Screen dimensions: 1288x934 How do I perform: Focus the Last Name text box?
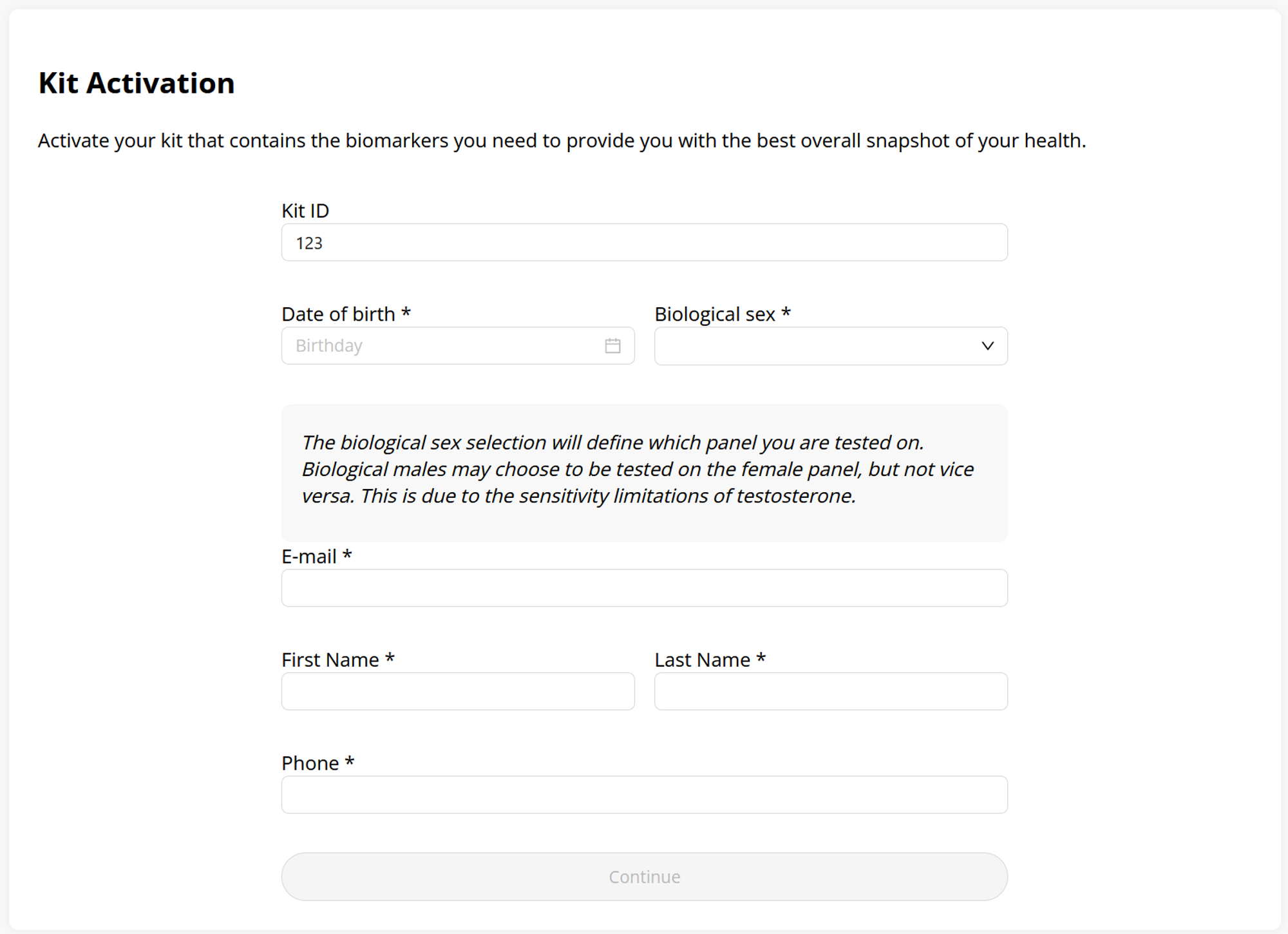pos(831,691)
